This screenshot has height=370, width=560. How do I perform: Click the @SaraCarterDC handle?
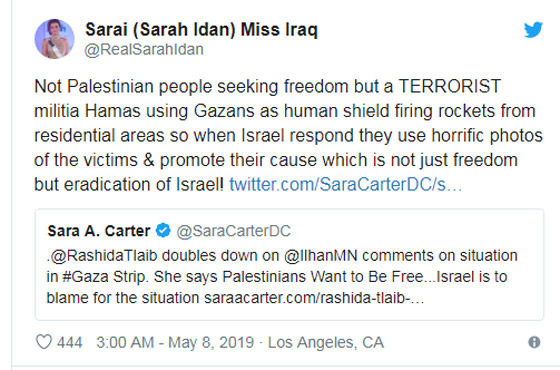click(x=234, y=231)
